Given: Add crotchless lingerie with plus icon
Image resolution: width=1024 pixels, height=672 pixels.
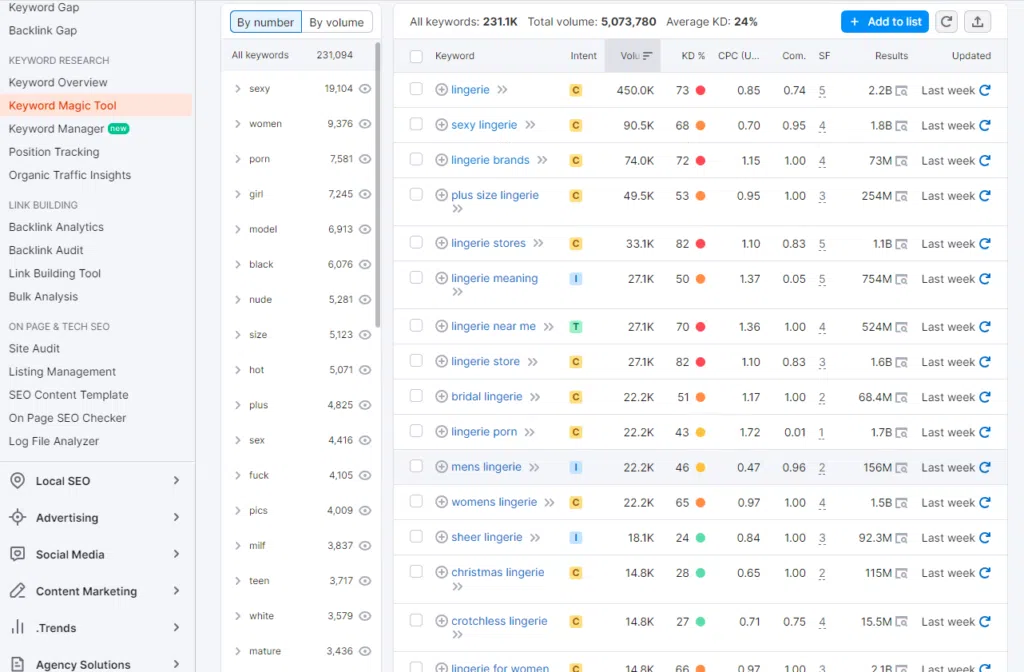Looking at the screenshot, I should coord(441,620).
